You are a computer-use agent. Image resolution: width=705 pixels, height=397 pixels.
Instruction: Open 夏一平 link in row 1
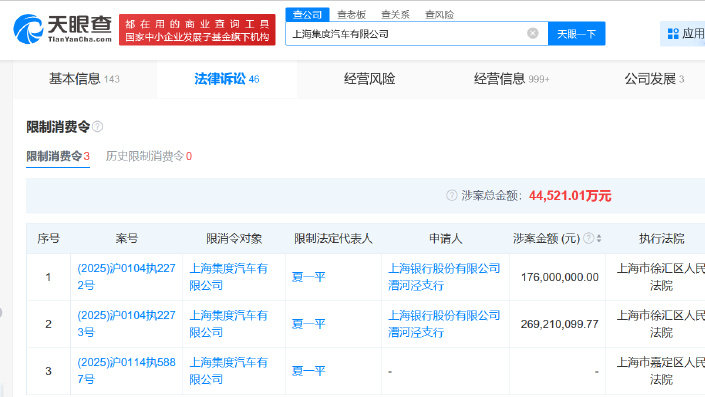(x=308, y=277)
